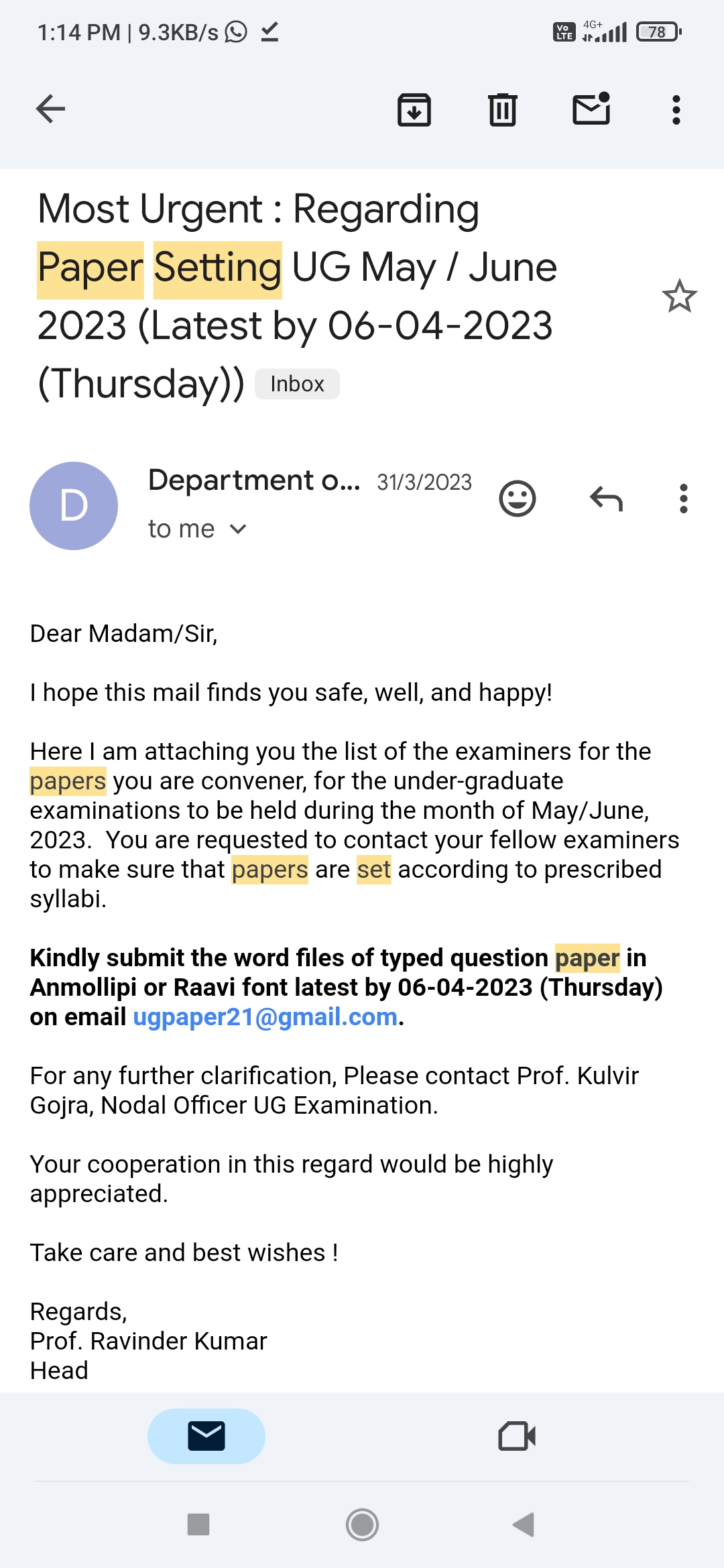Image resolution: width=724 pixels, height=1568 pixels.
Task: Go back using the top-left arrow
Action: pyautogui.click(x=50, y=109)
